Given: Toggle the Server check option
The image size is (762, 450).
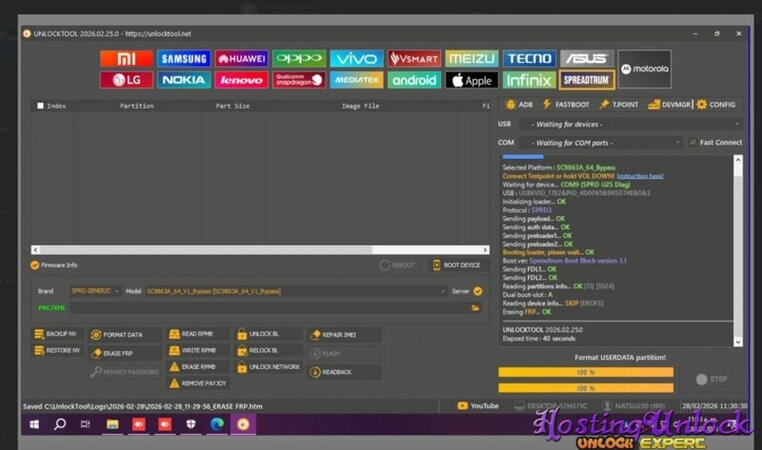Looking at the screenshot, I should [x=478, y=291].
